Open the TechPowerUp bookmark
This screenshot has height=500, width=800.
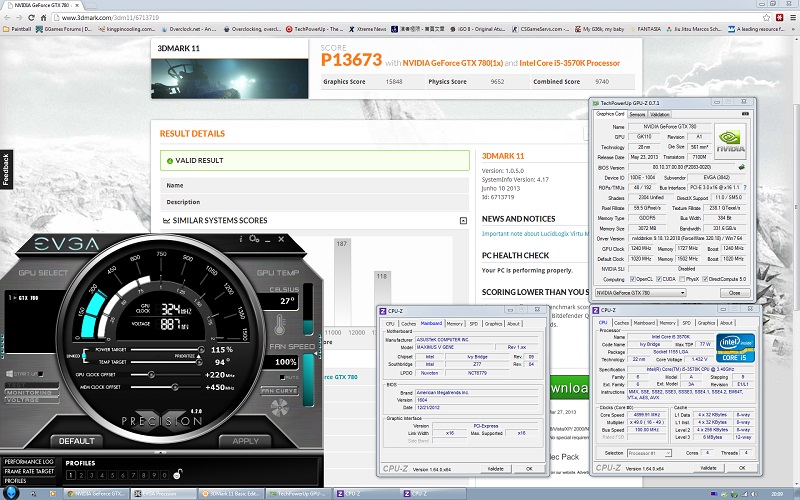pos(315,29)
